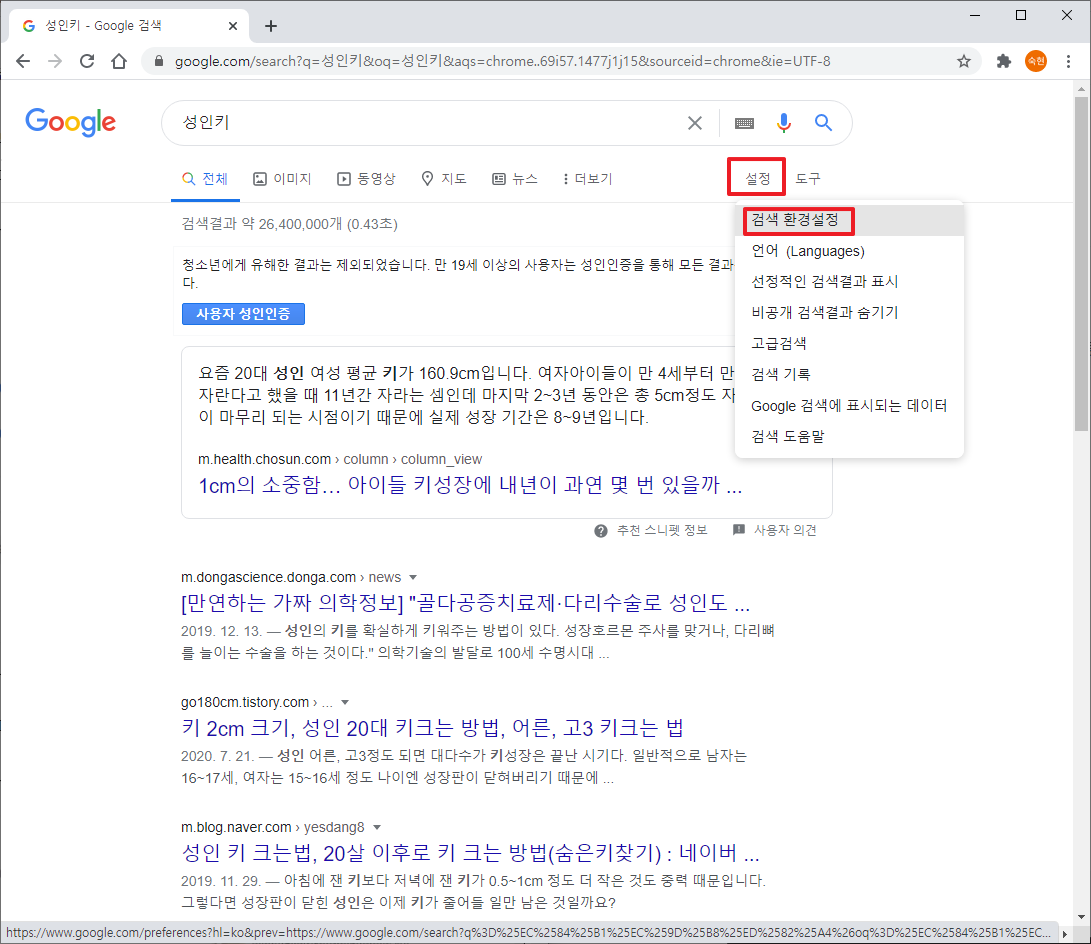Choose 언어 (Languages) from the menu

point(849,251)
